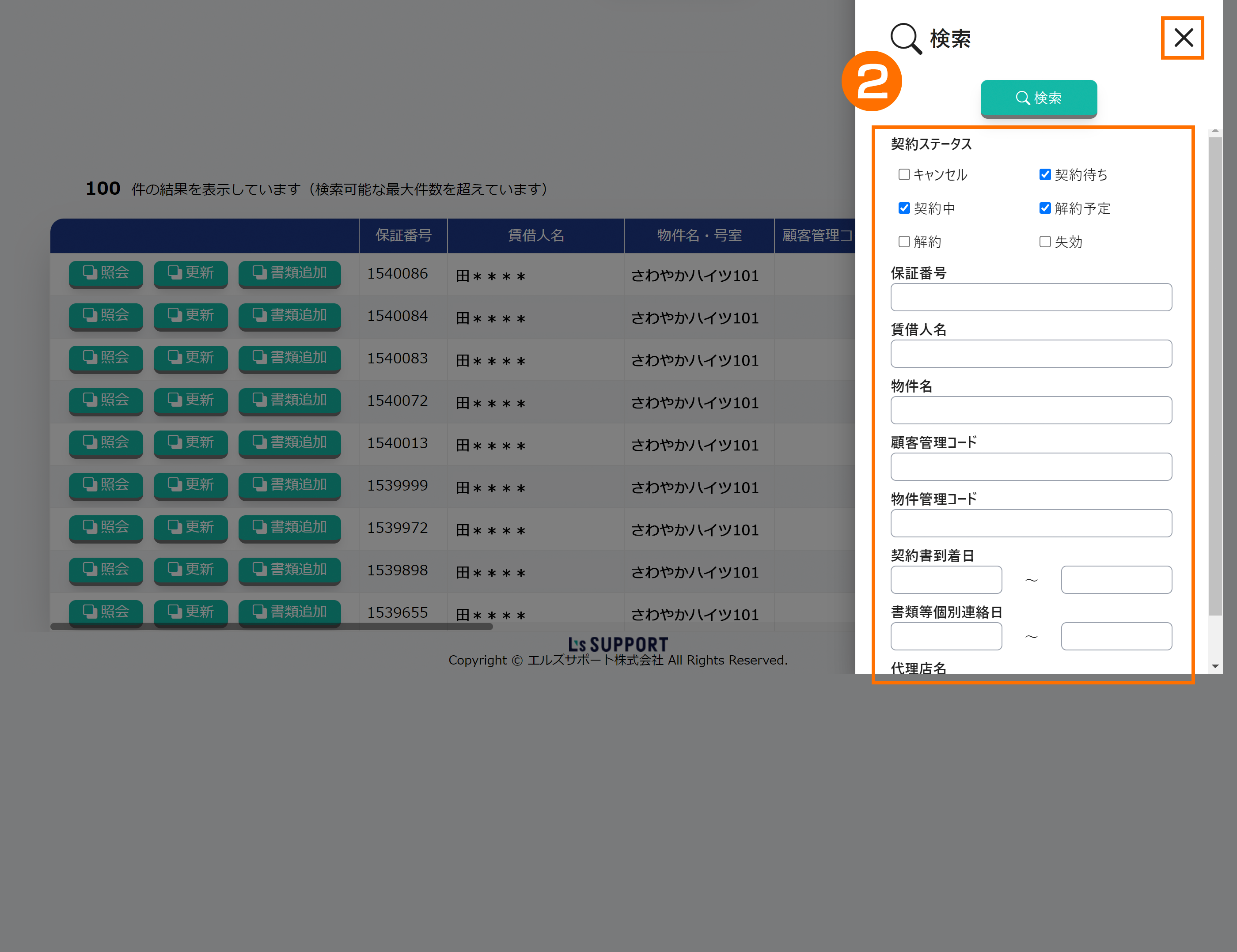Enable the 失効 checkbox
Screen dimensions: 1237x952
coord(1045,242)
